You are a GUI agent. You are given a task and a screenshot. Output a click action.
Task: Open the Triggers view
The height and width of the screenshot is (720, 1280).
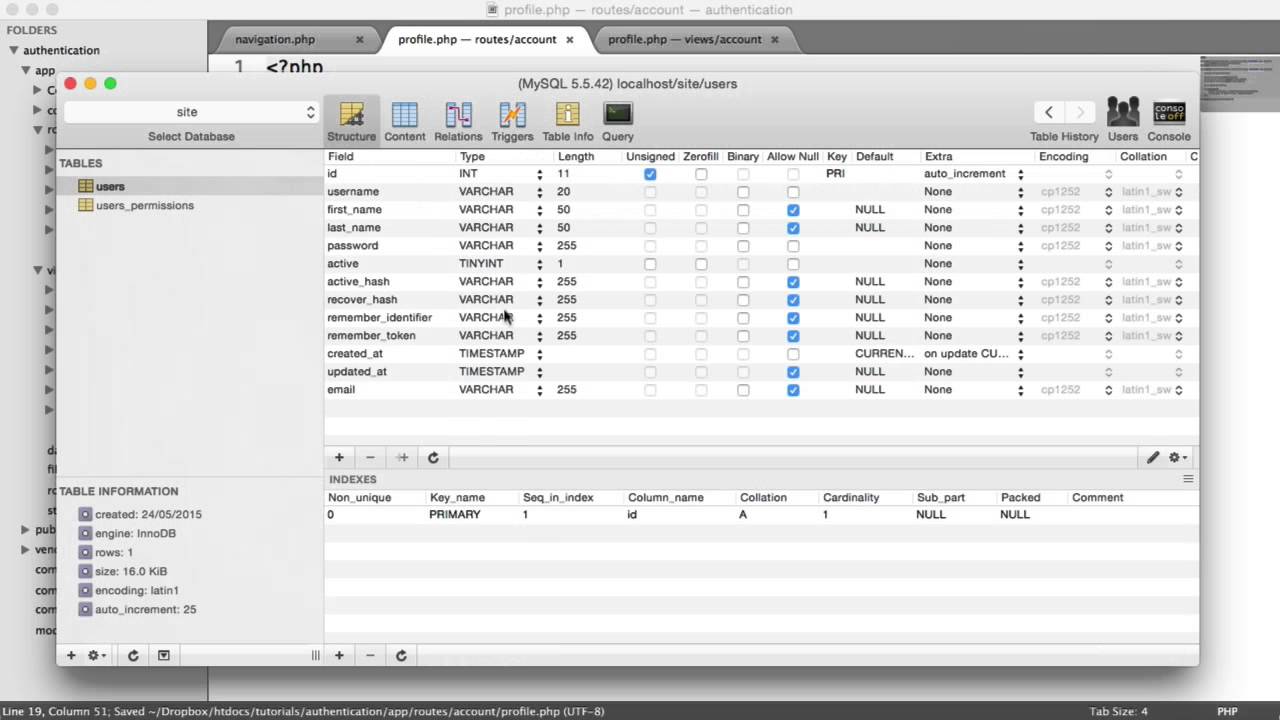coord(512,121)
